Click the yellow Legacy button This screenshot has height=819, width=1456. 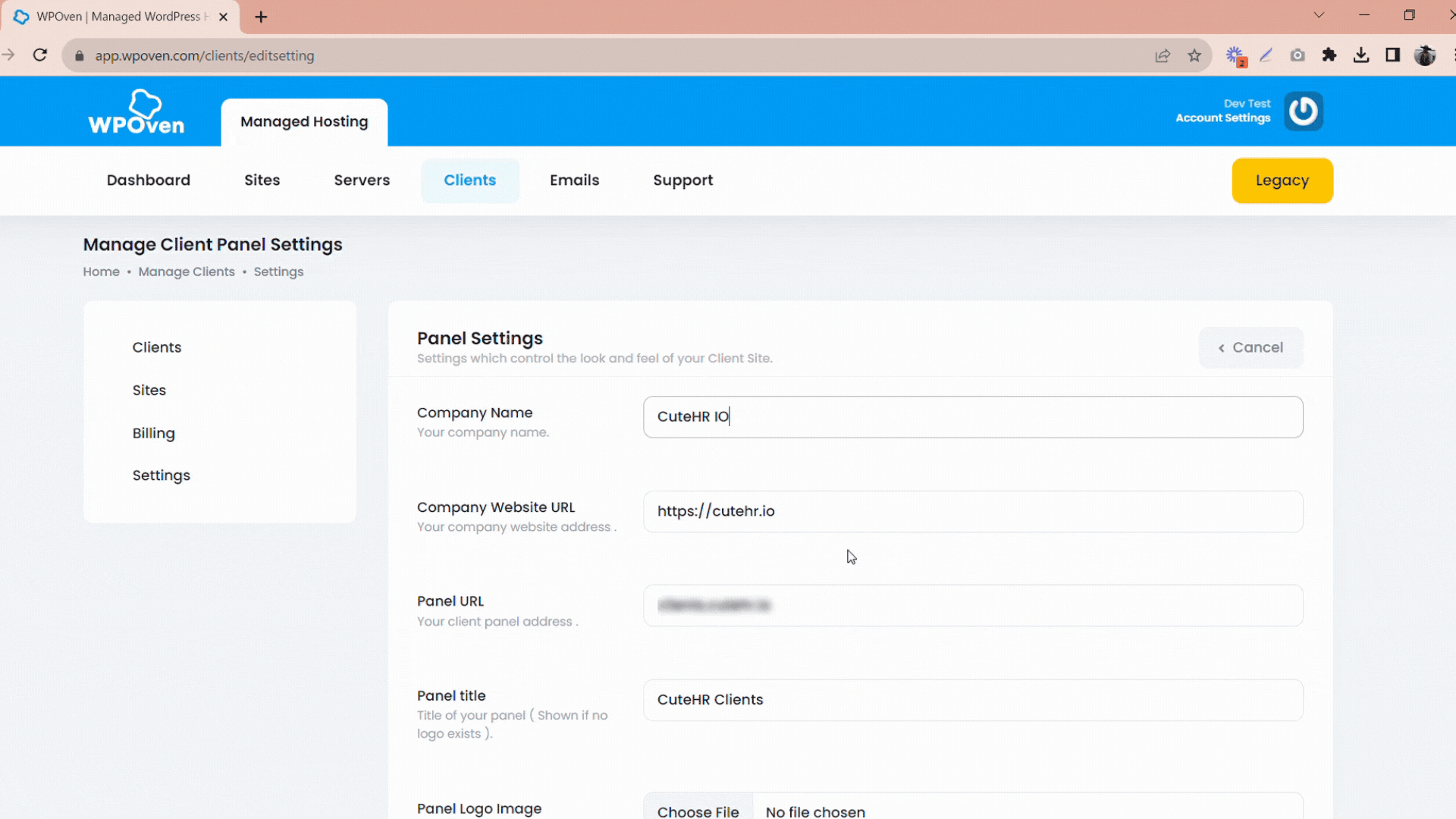pyautogui.click(x=1282, y=180)
